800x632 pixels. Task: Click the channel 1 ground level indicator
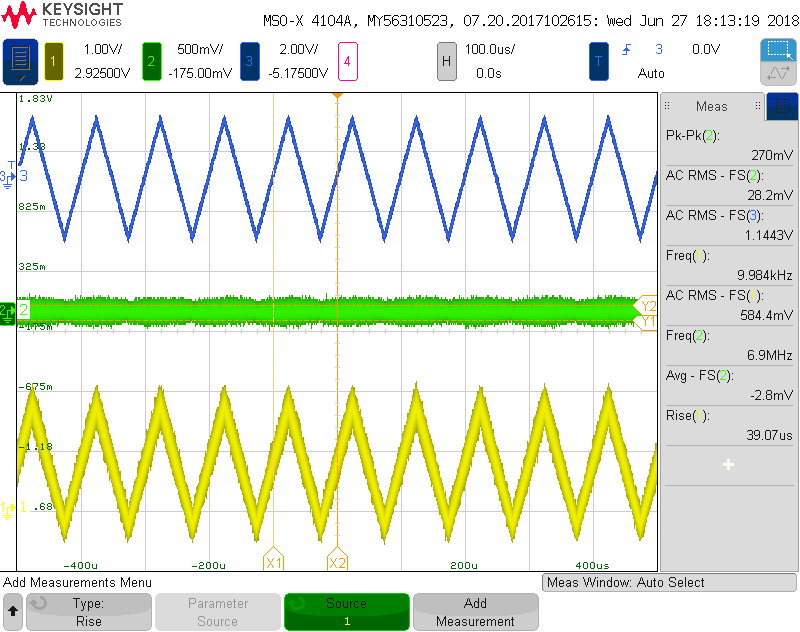[9, 509]
